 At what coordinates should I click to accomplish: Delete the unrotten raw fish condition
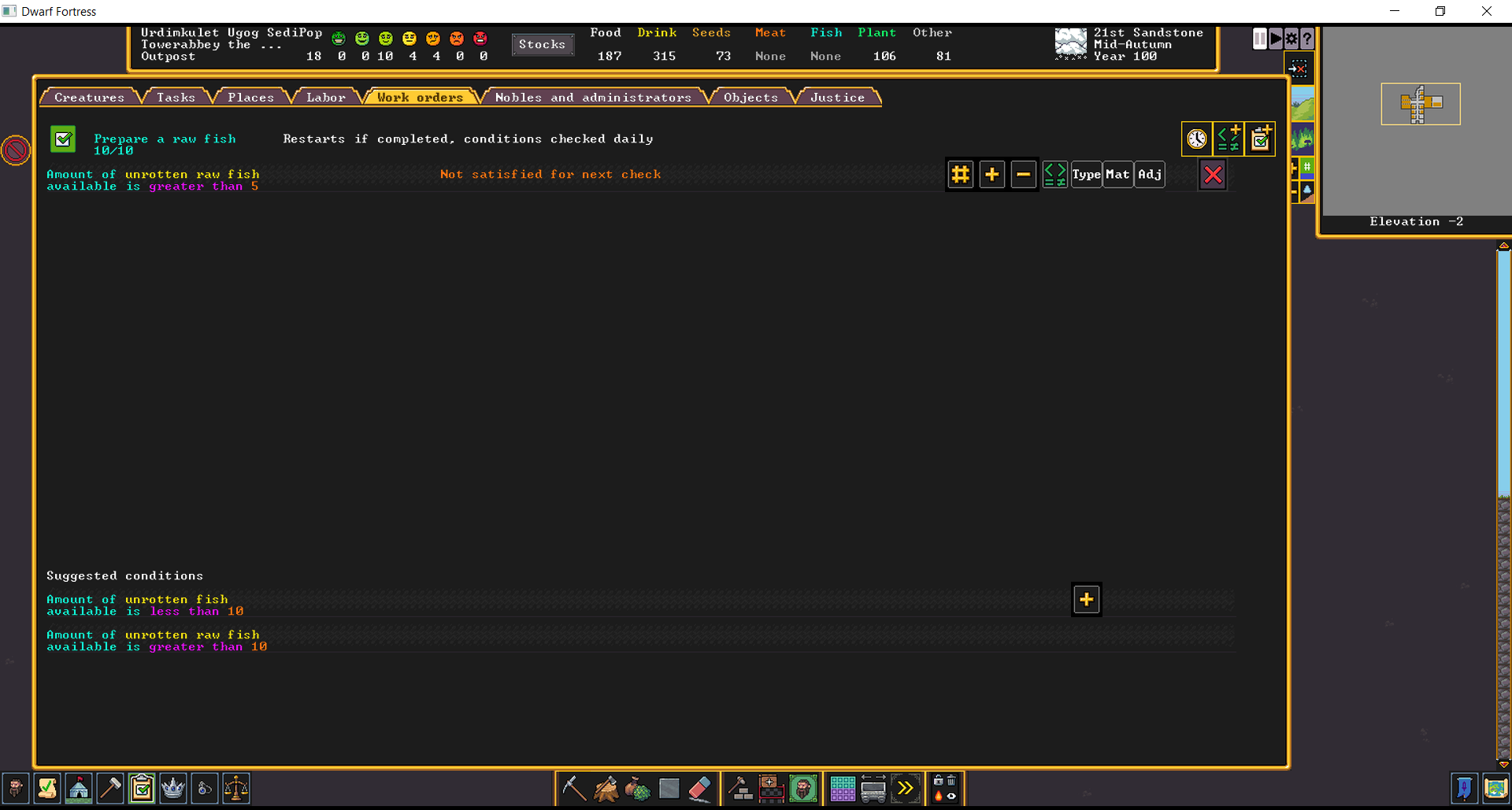point(1213,175)
